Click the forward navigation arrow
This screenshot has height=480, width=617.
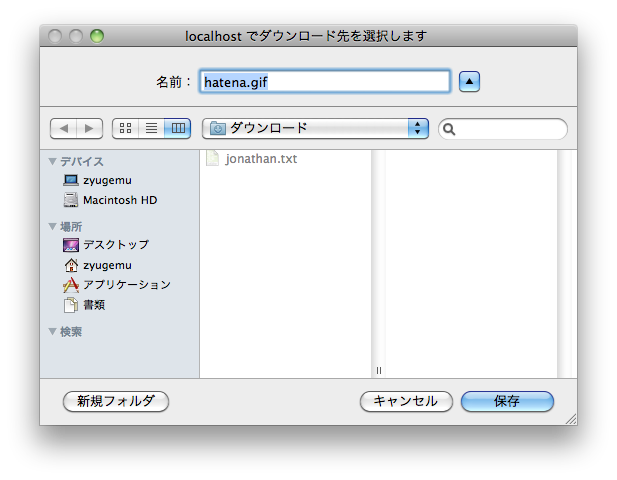click(x=89, y=128)
